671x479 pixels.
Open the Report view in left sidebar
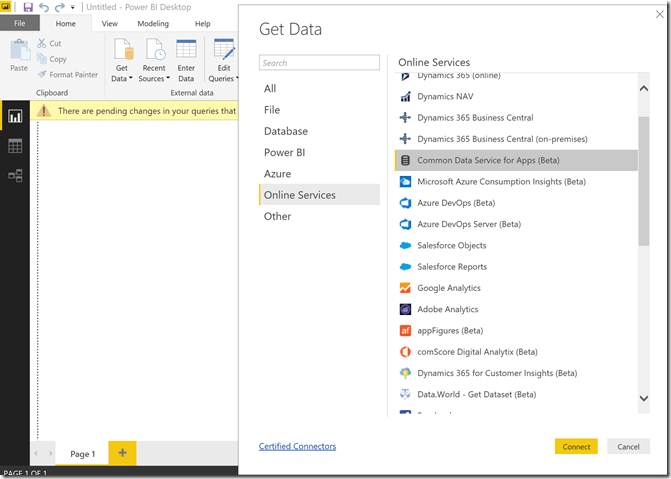point(15,116)
